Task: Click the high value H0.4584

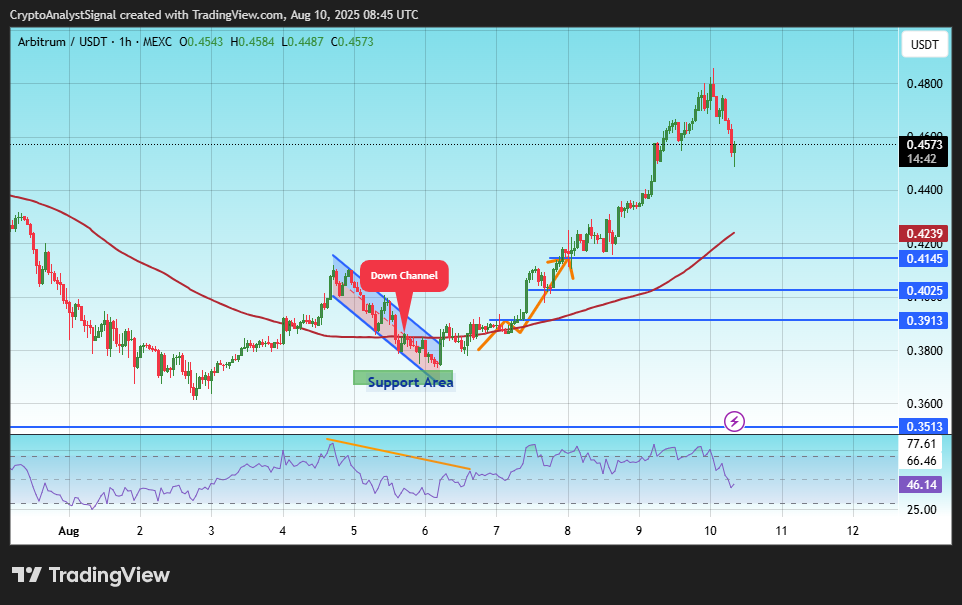Action: coord(252,42)
